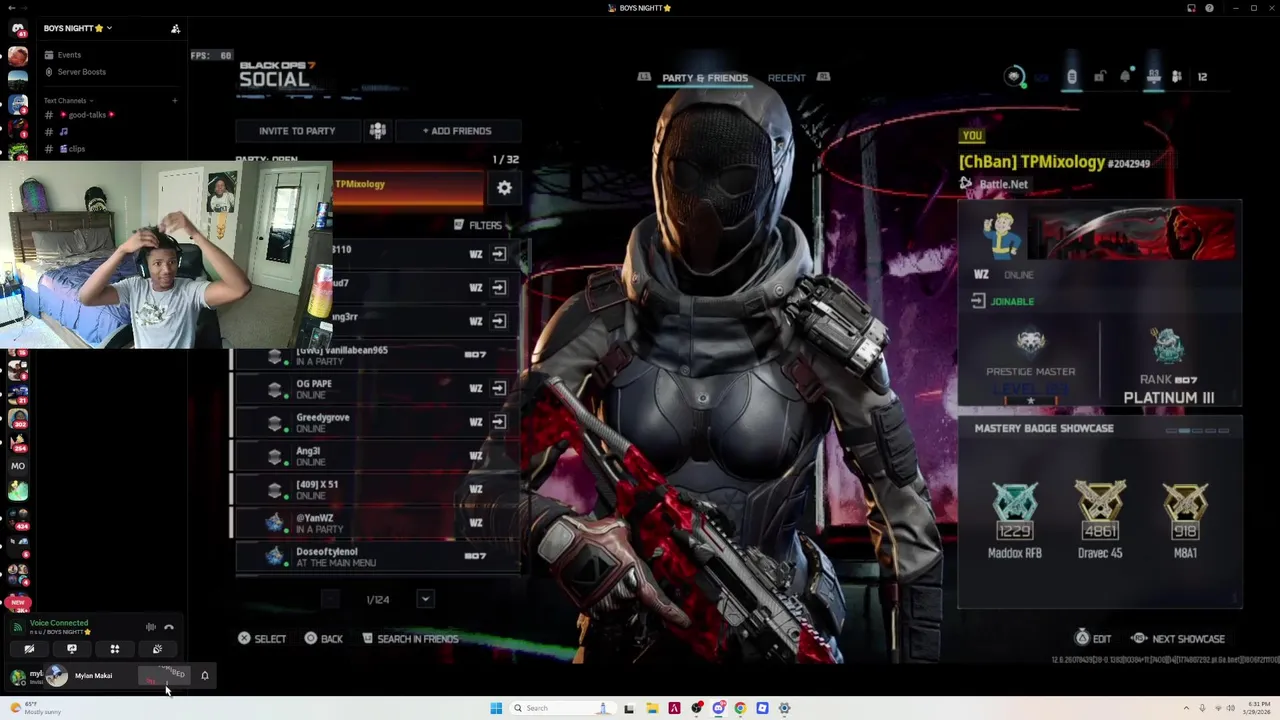Click Edit under the mastery badge showcase
Screen dimensions: 1280x720
pos(1093,639)
